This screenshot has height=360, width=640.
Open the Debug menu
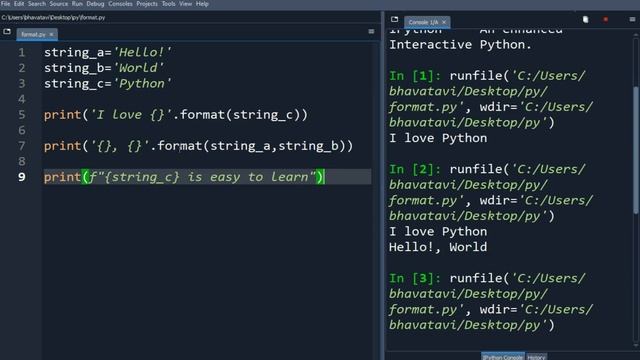click(95, 4)
